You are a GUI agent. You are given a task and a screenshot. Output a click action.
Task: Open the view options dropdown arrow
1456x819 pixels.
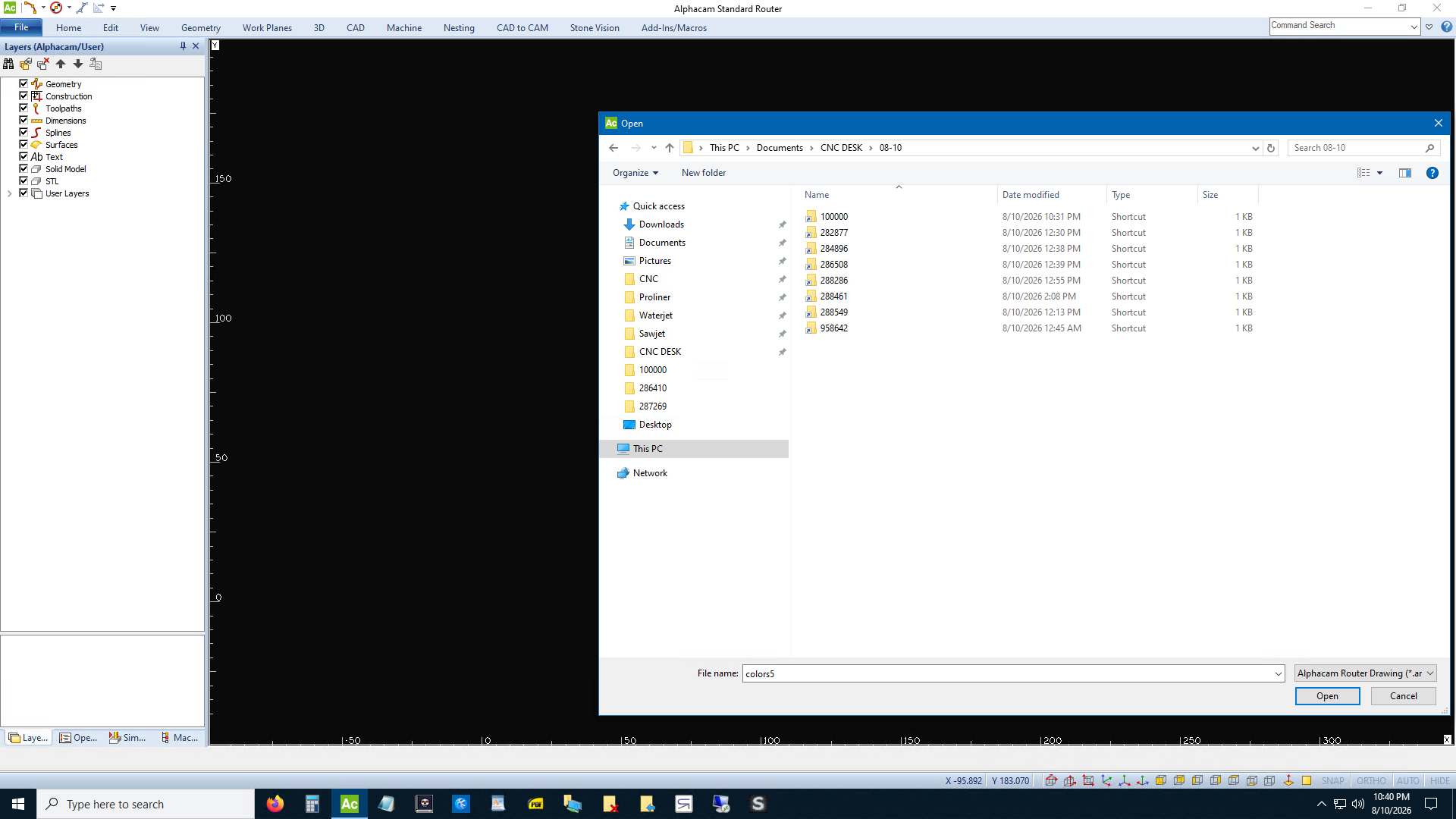(x=1379, y=173)
